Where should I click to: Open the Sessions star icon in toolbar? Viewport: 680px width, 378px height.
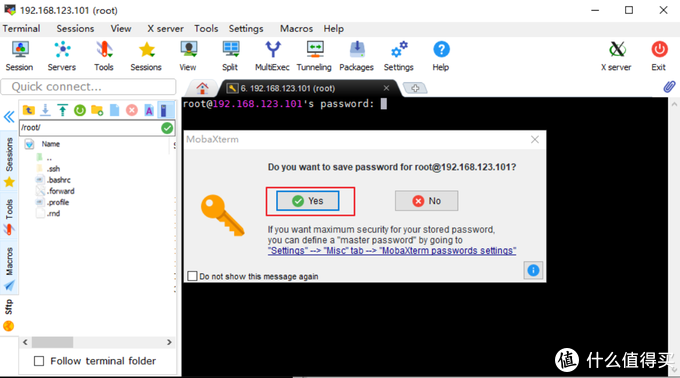click(146, 55)
